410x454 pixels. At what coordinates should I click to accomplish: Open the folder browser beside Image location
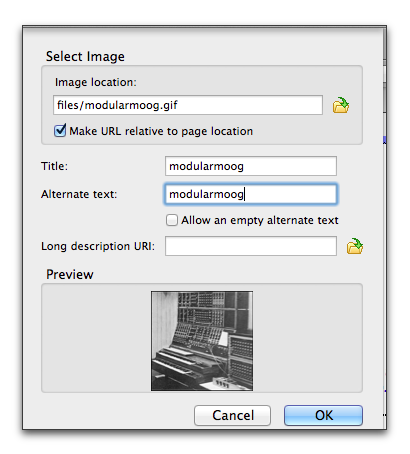point(341,105)
